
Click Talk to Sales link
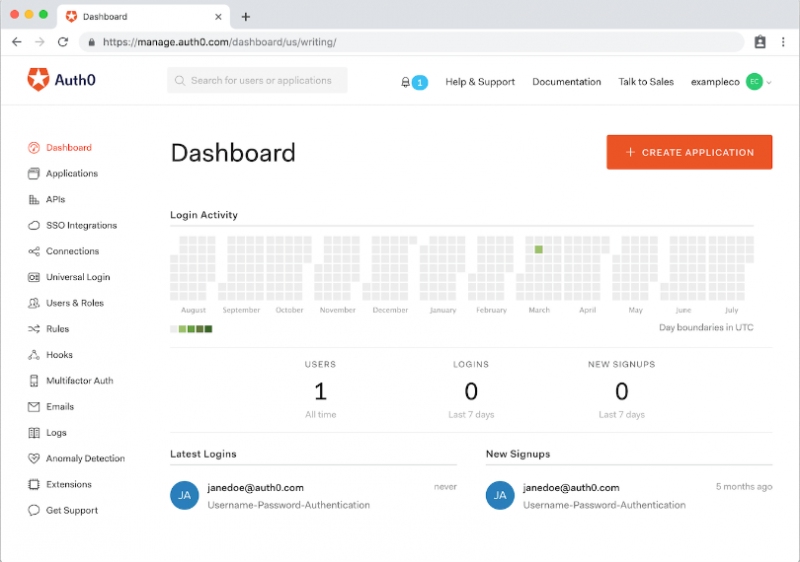coord(646,82)
